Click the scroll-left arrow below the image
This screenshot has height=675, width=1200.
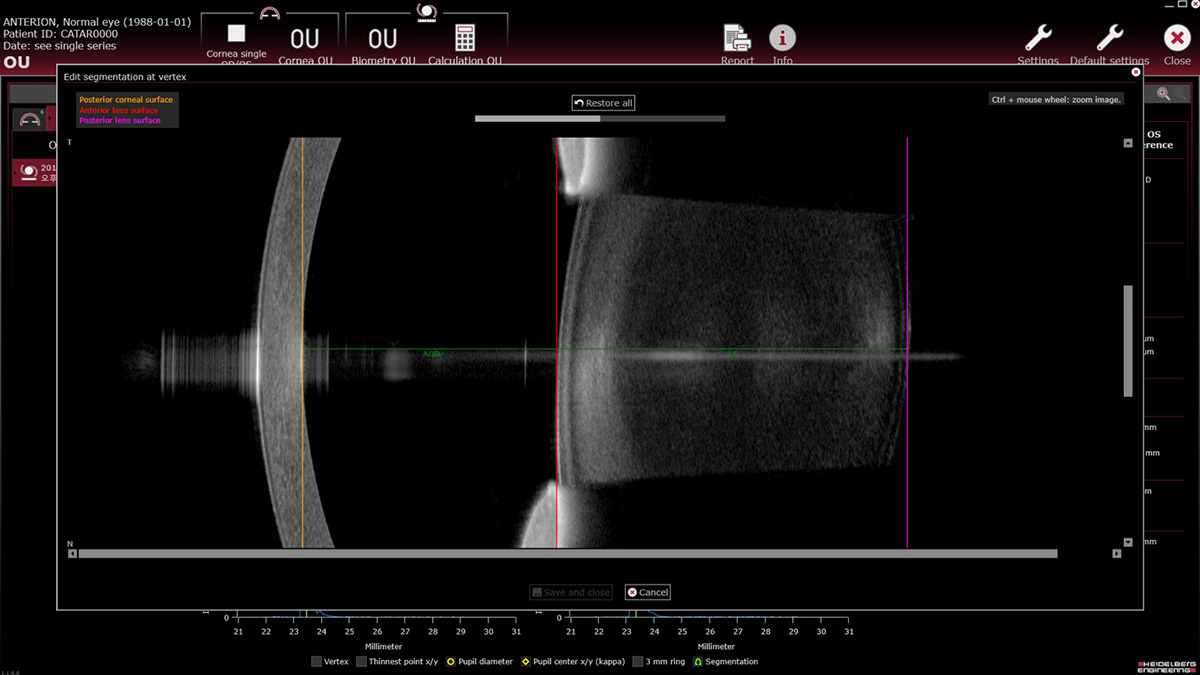72,553
